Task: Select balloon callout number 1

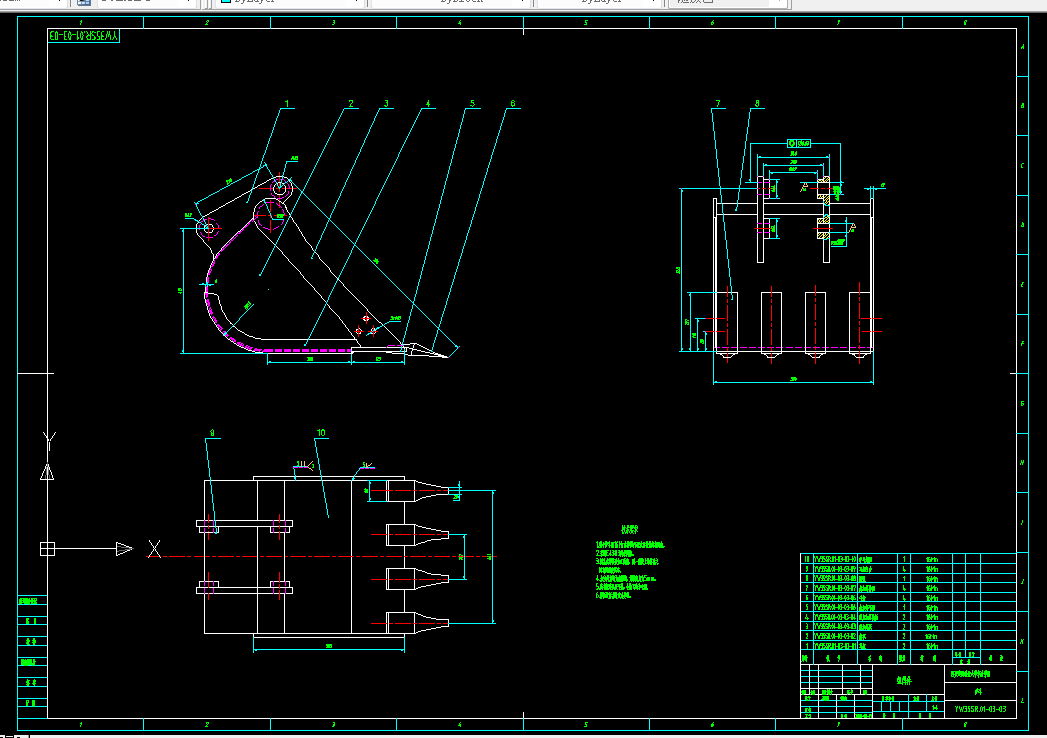Action: click(x=287, y=104)
